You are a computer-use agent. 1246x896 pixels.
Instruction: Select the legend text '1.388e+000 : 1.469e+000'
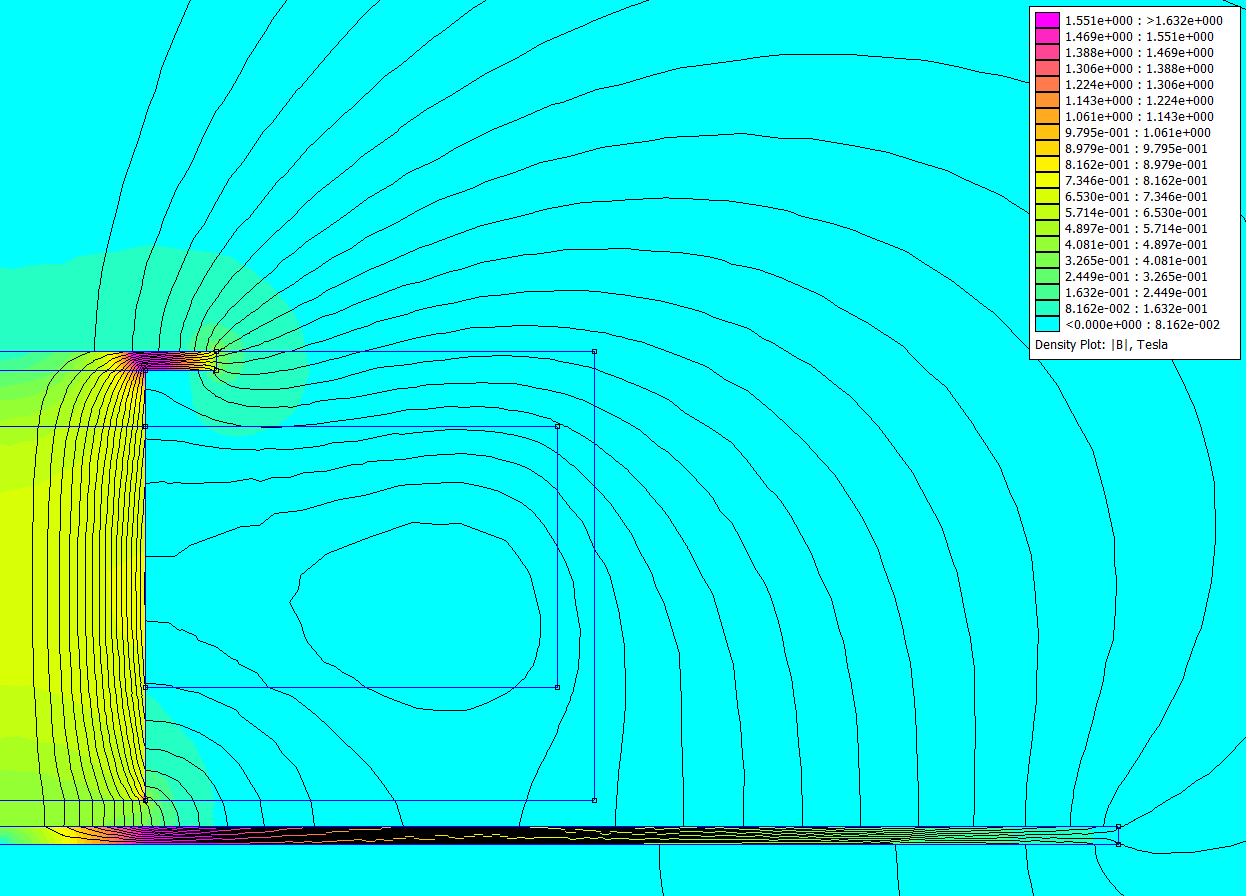coord(1139,52)
